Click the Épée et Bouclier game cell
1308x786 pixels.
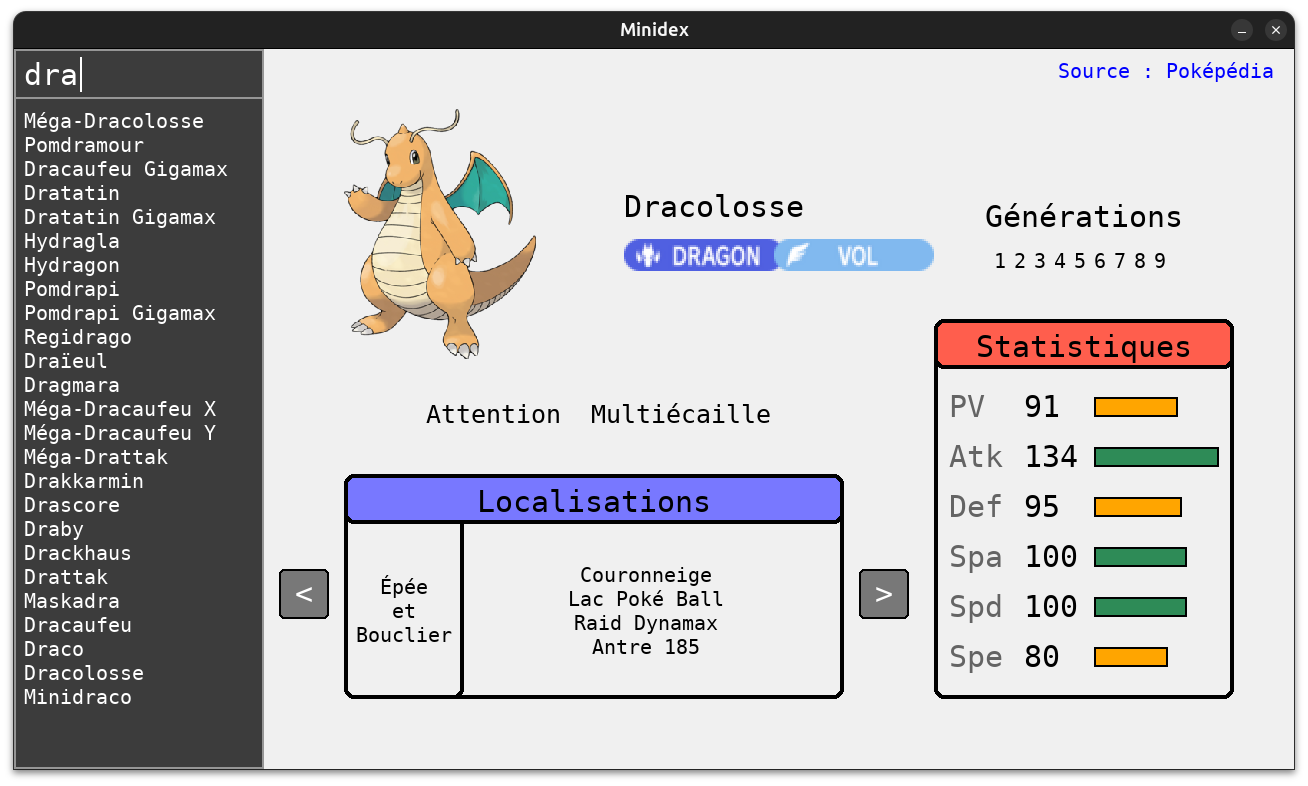404,610
